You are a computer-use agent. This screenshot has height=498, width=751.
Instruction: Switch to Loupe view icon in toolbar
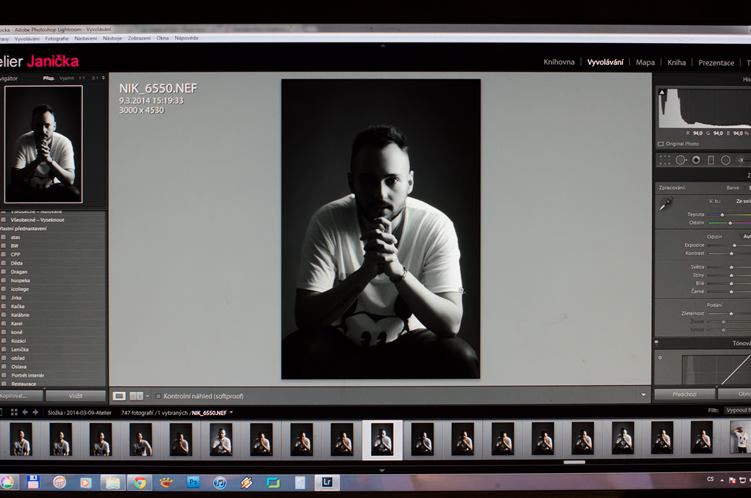pyautogui.click(x=119, y=396)
